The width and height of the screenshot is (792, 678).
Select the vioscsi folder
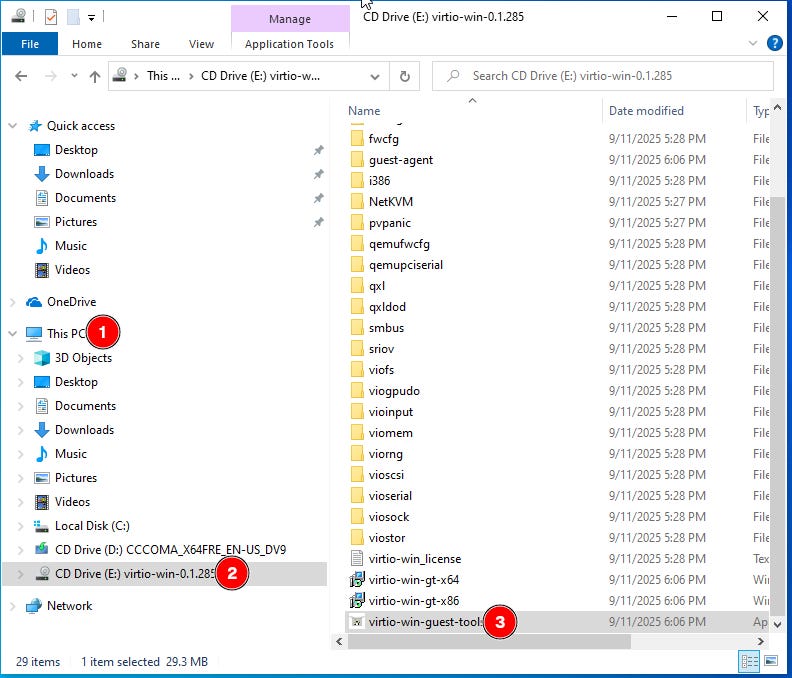pos(386,475)
